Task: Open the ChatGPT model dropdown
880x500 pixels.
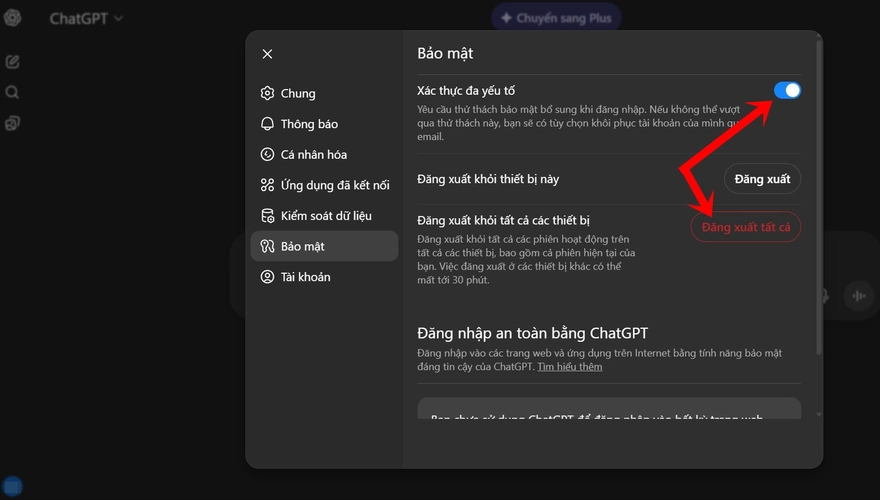Action: (86, 19)
